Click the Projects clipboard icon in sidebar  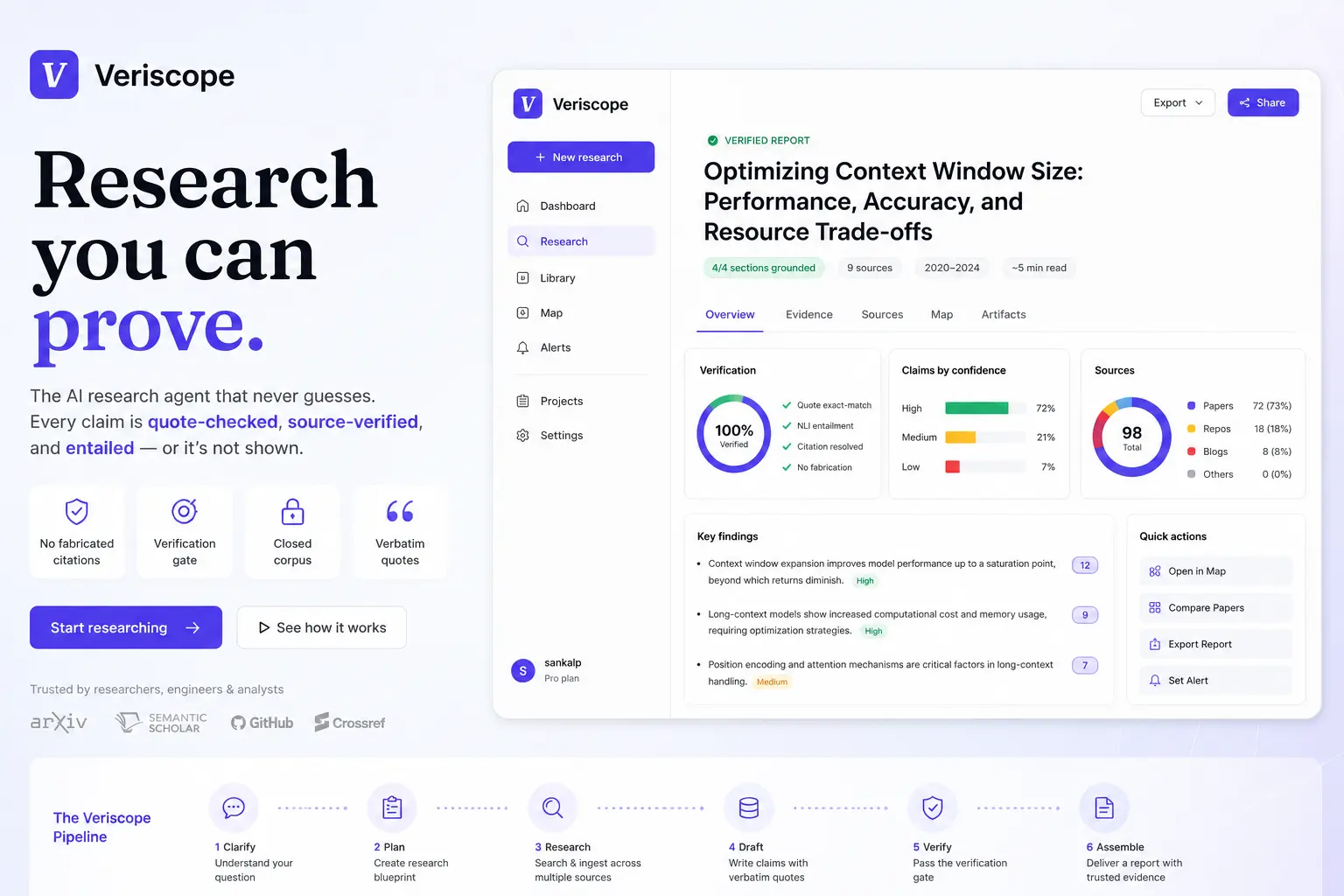[x=522, y=401]
